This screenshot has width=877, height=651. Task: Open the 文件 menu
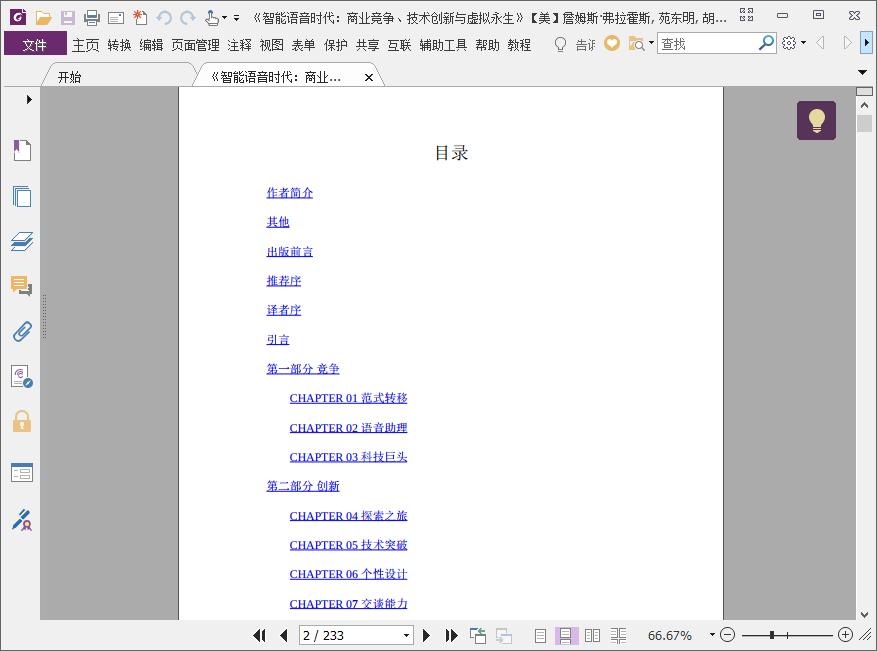tap(35, 44)
